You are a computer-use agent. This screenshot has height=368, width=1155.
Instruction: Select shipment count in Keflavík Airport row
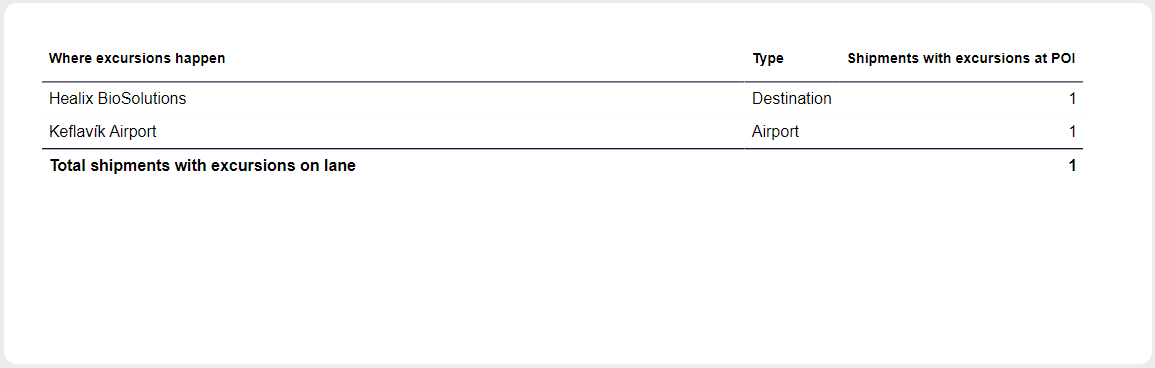pyautogui.click(x=1072, y=132)
